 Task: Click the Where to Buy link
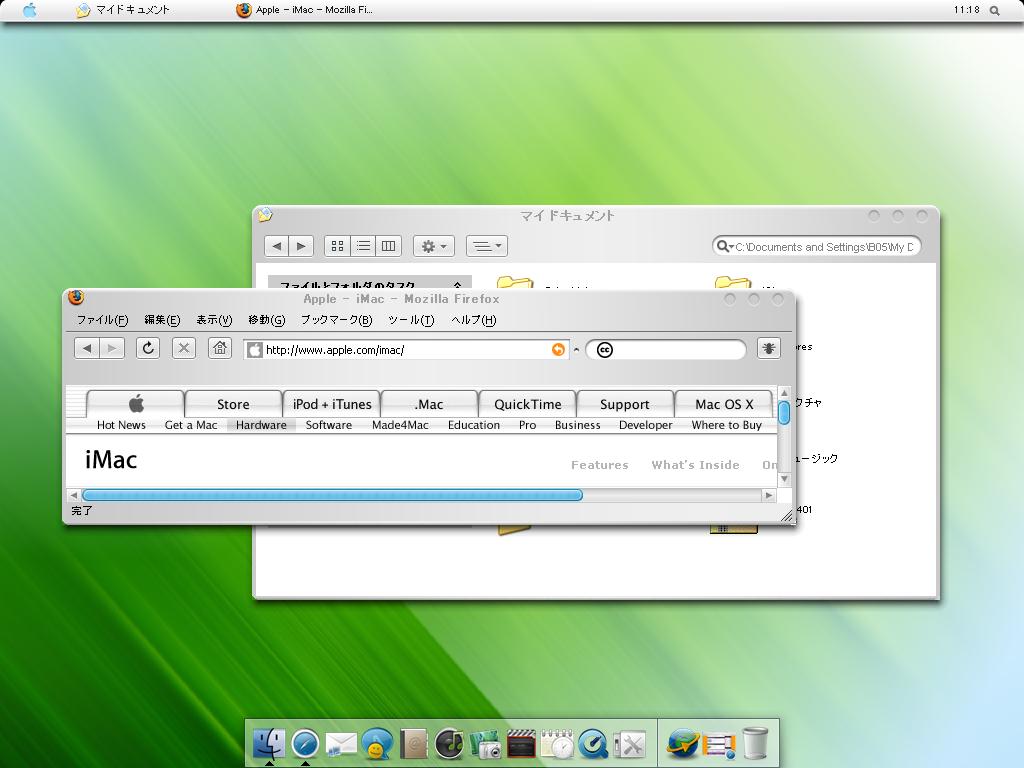point(726,425)
